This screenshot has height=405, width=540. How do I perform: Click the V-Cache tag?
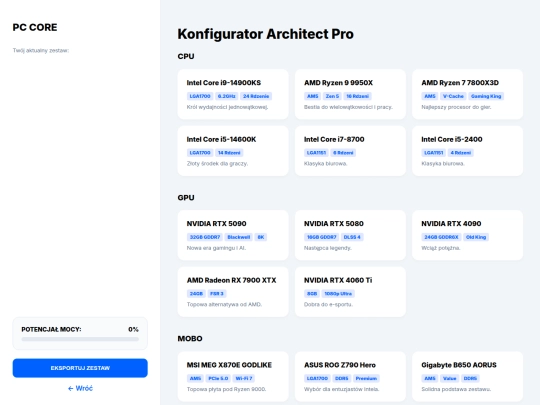tap(453, 96)
